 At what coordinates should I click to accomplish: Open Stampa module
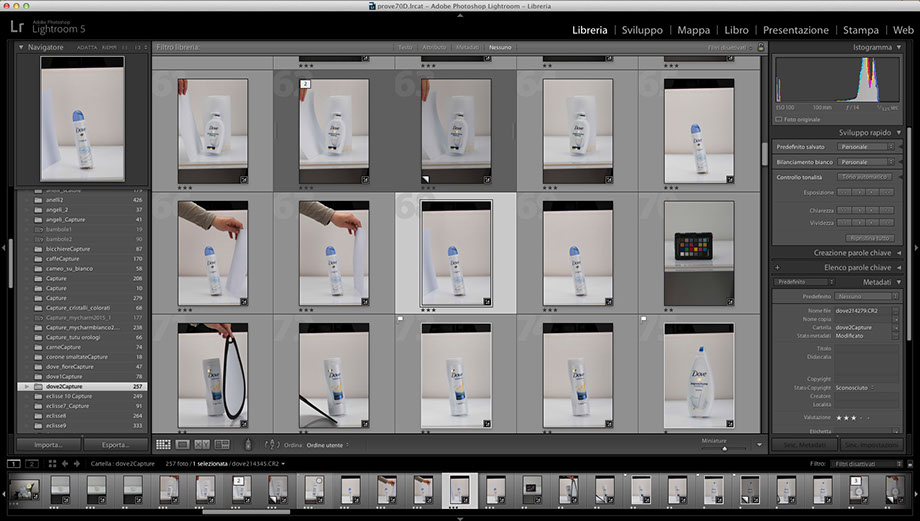[861, 30]
